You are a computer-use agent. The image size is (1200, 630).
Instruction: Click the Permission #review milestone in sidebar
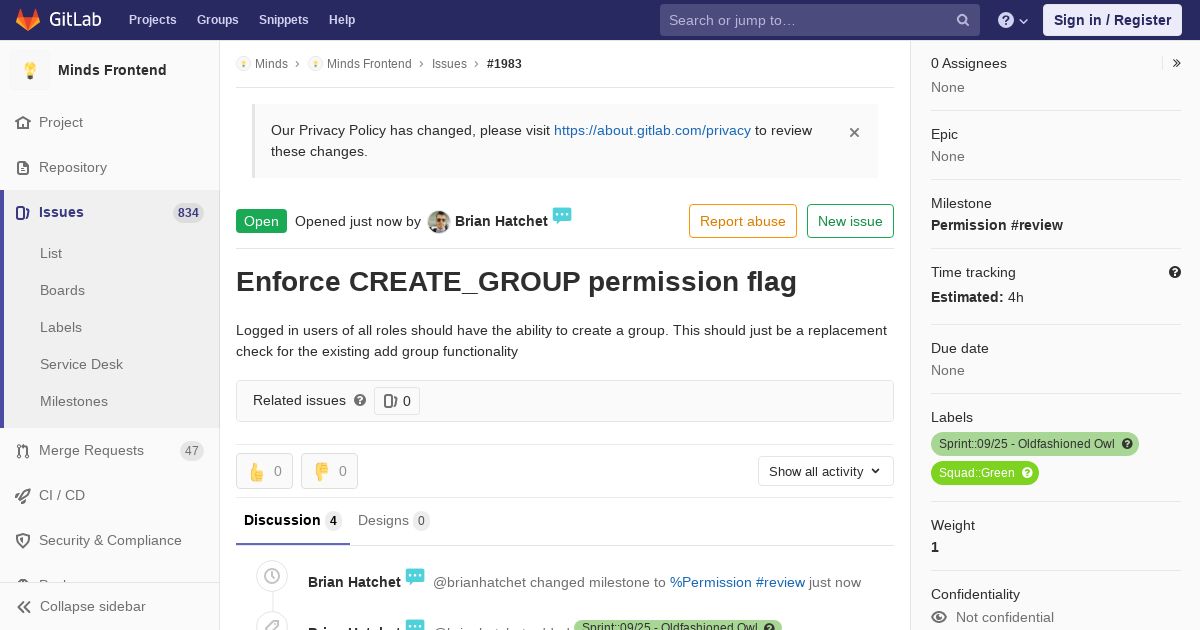997,225
